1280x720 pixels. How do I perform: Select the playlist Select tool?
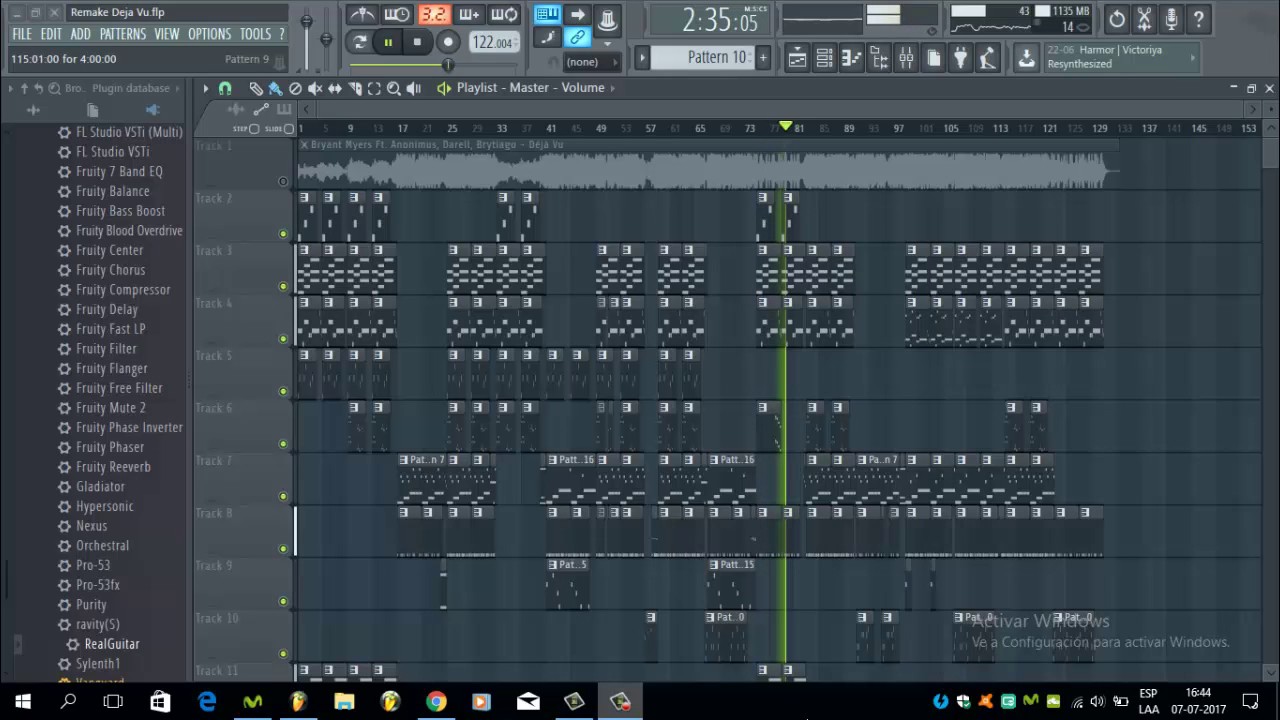pos(374,88)
